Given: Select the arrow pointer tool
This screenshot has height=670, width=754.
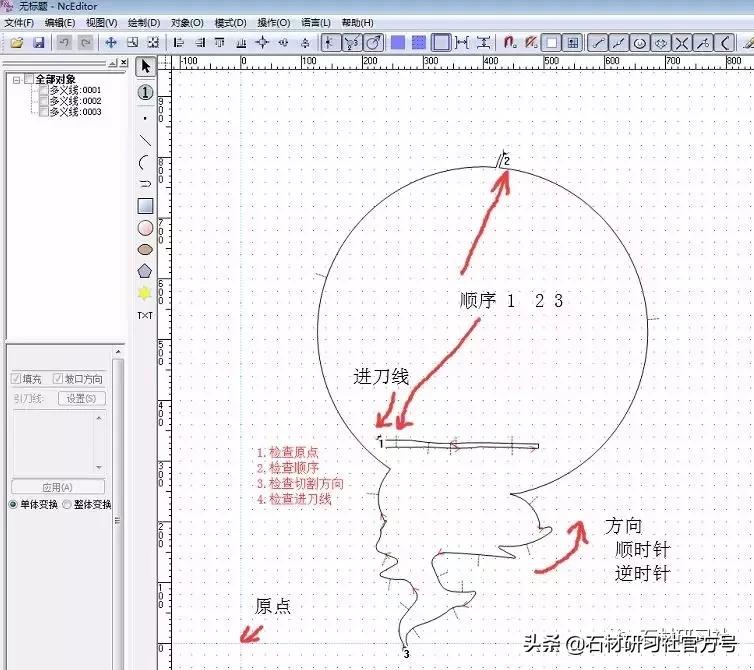Looking at the screenshot, I should [145, 67].
